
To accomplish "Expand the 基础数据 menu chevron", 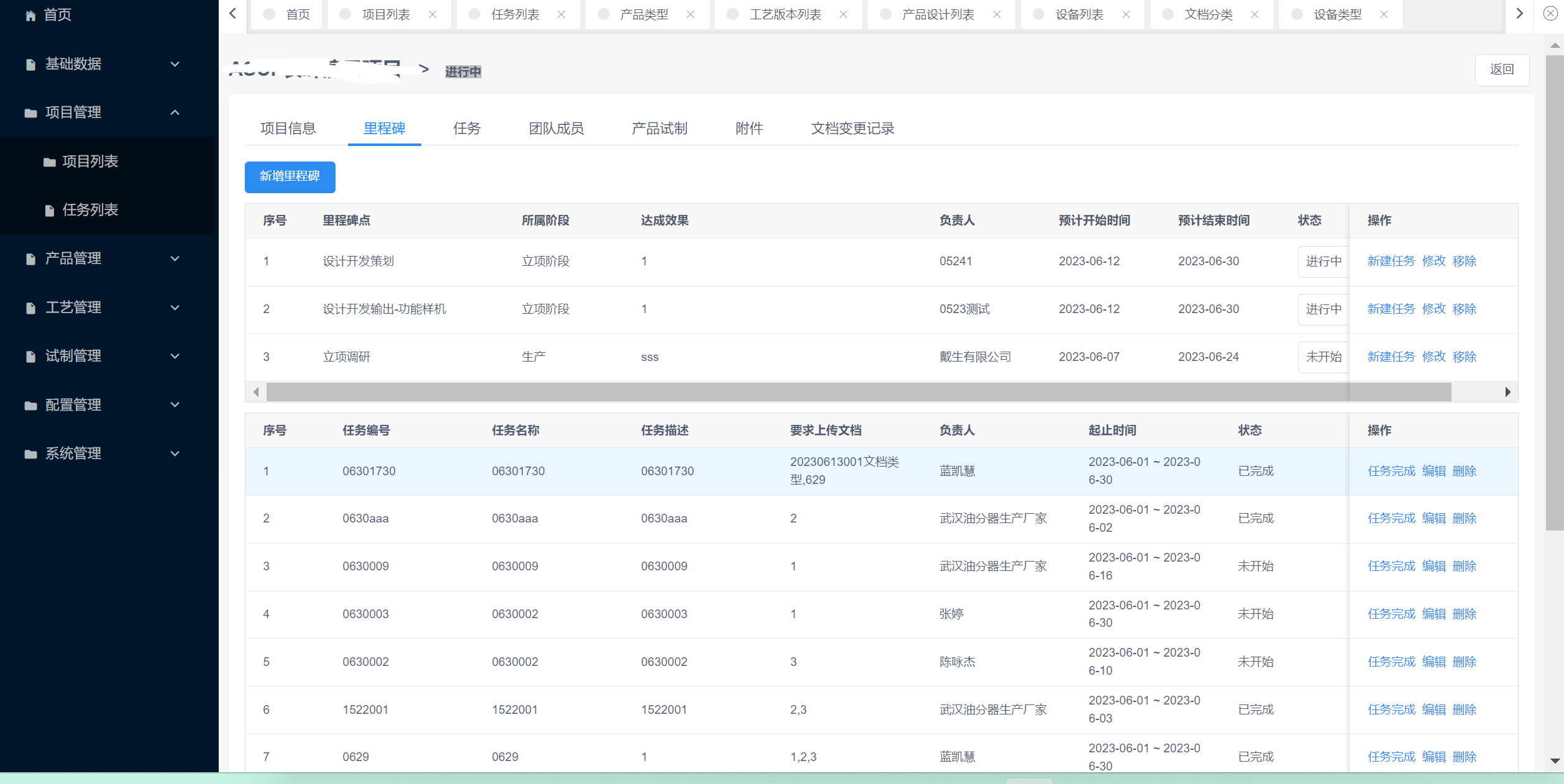I will coord(175,64).
